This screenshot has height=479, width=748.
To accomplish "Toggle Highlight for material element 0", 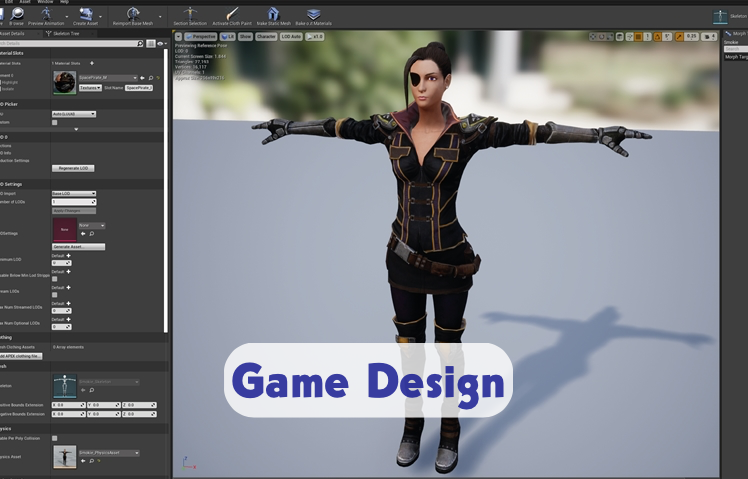I will coord(1,83).
